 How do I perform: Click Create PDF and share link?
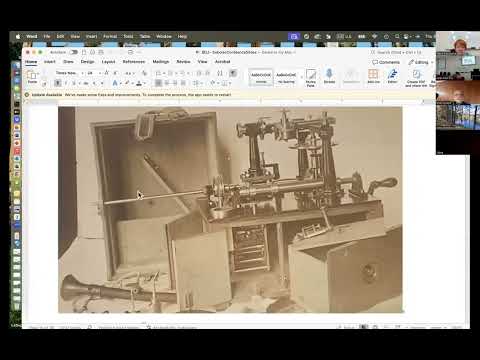point(416,78)
